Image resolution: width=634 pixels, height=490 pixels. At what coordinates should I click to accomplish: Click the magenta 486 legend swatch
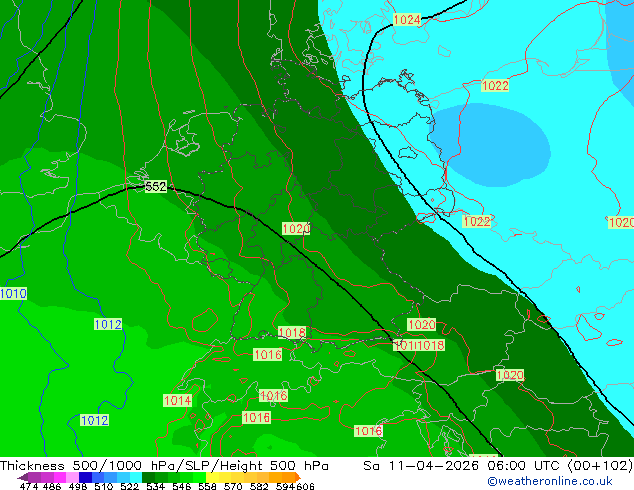pos(60,477)
